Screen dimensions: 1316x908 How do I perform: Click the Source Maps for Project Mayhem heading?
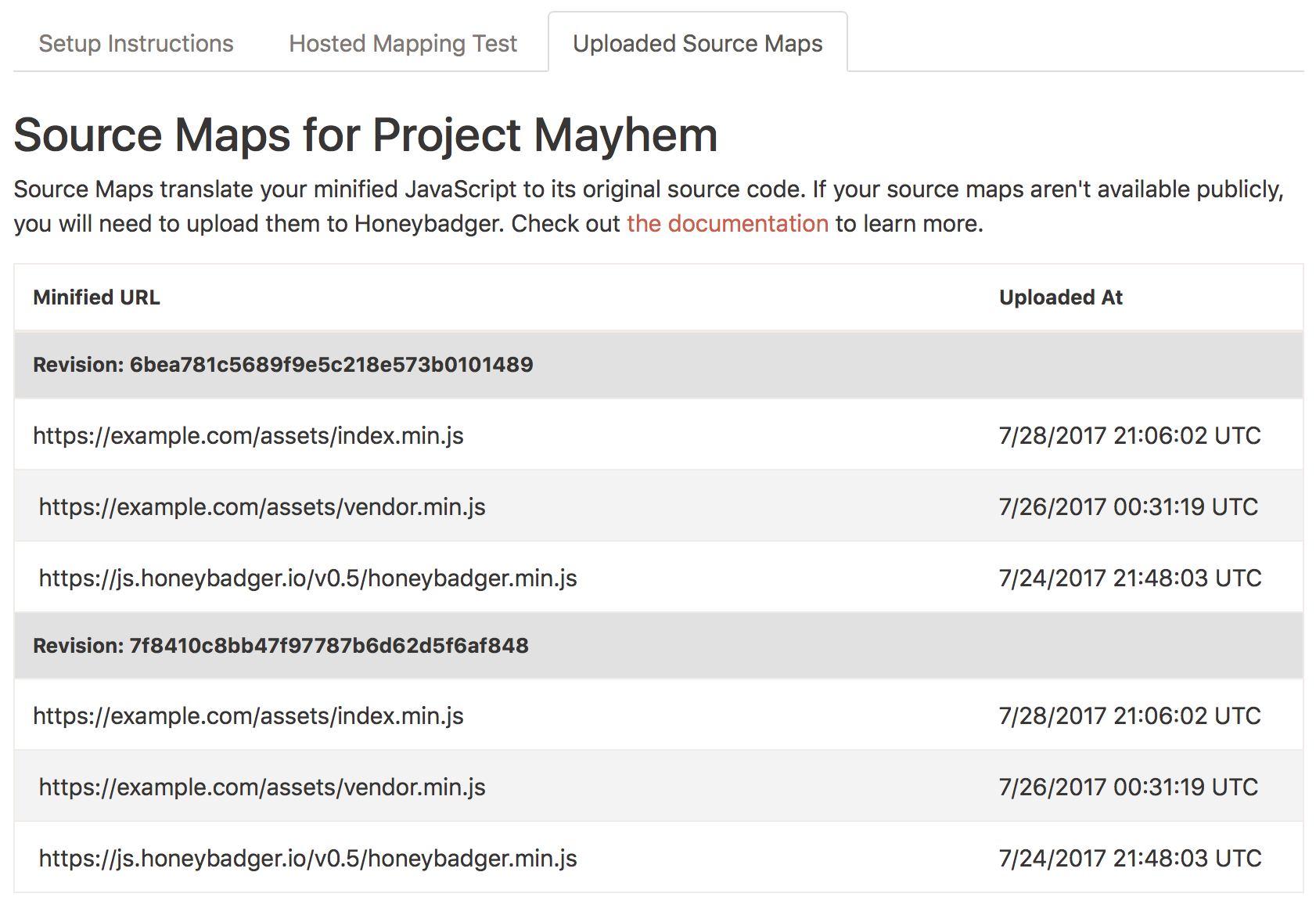(x=366, y=134)
